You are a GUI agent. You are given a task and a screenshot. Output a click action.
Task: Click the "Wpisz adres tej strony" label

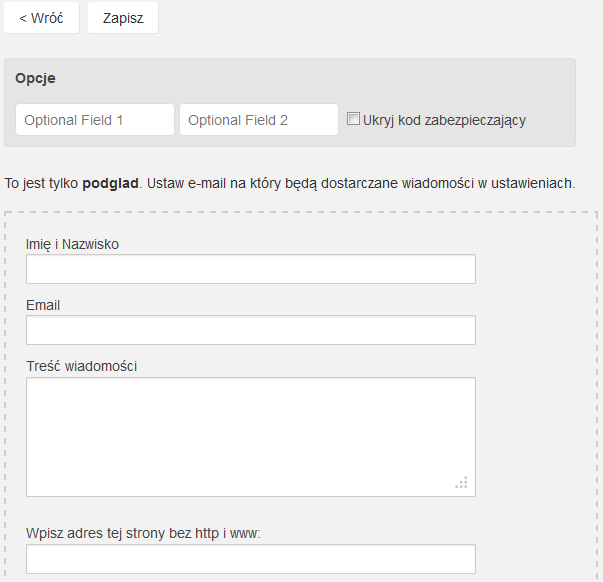143,533
